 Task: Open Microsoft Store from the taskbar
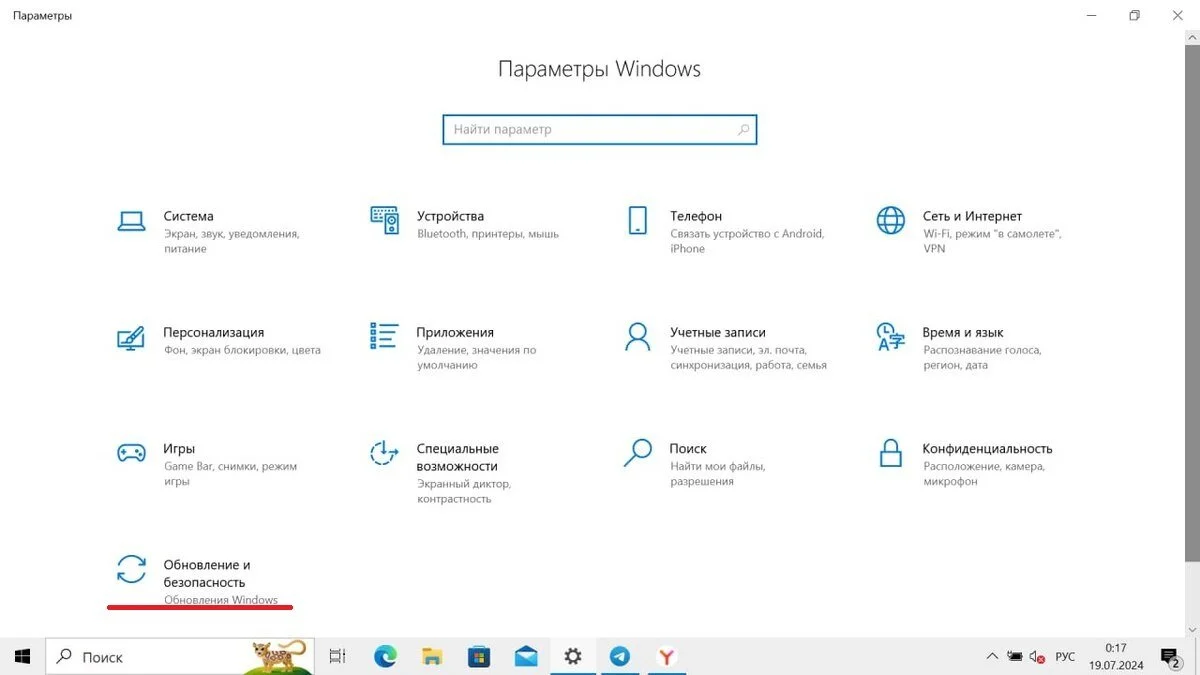tap(479, 656)
